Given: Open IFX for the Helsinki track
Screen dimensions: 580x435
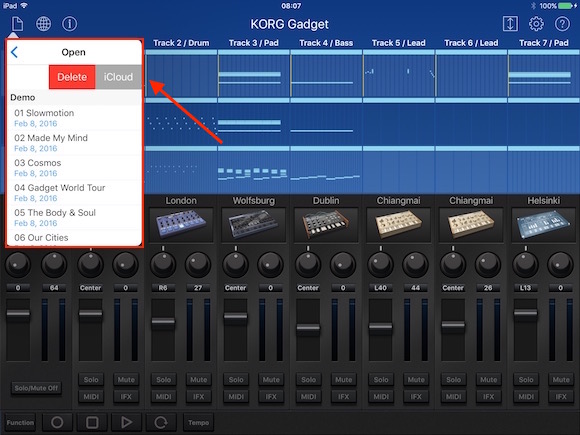Looking at the screenshot, I should 561,397.
